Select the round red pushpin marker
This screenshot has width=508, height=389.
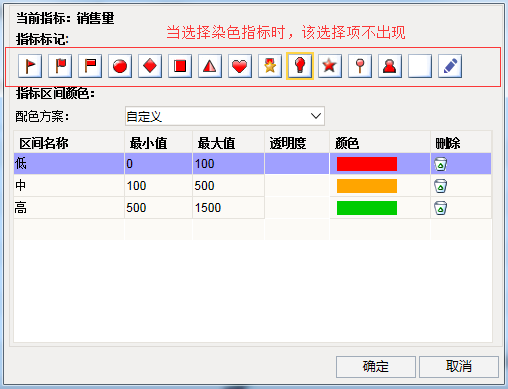click(360, 66)
